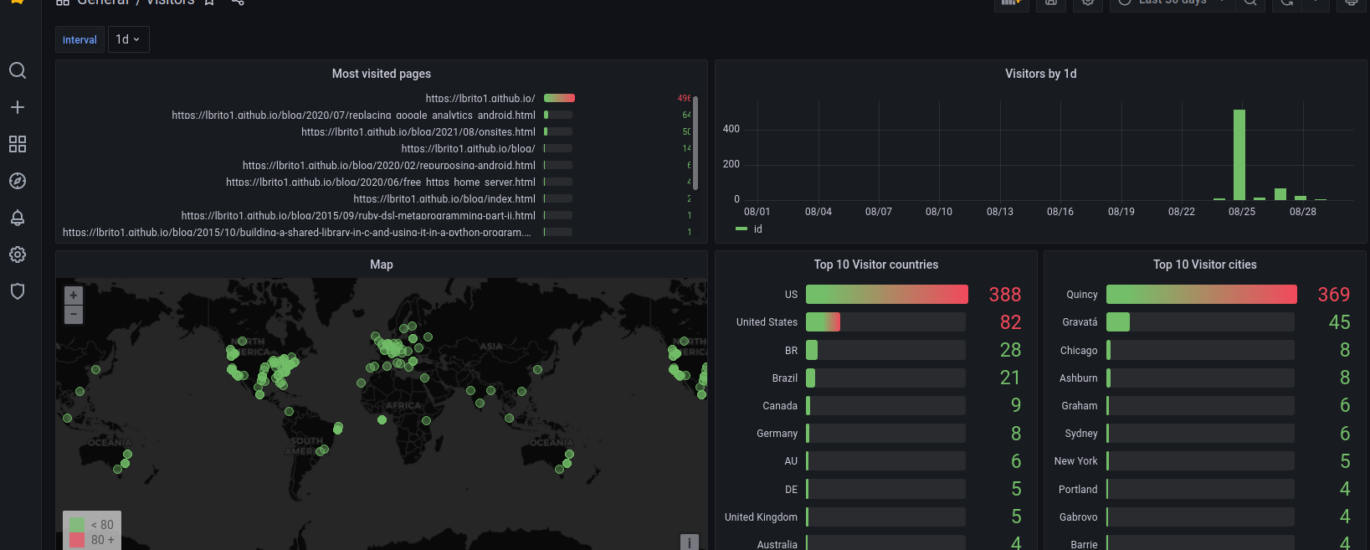1370x550 pixels.
Task: Open the Search dashboards magnifier icon in sidebar
Action: [17, 71]
